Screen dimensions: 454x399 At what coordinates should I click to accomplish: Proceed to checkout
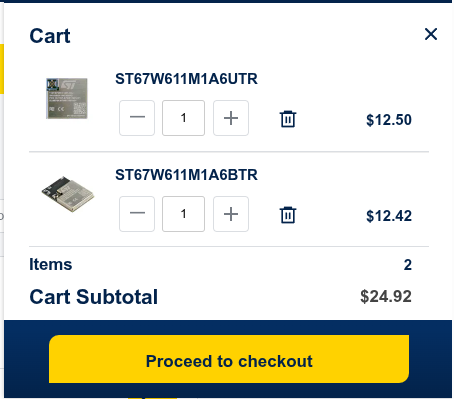[x=229, y=359]
